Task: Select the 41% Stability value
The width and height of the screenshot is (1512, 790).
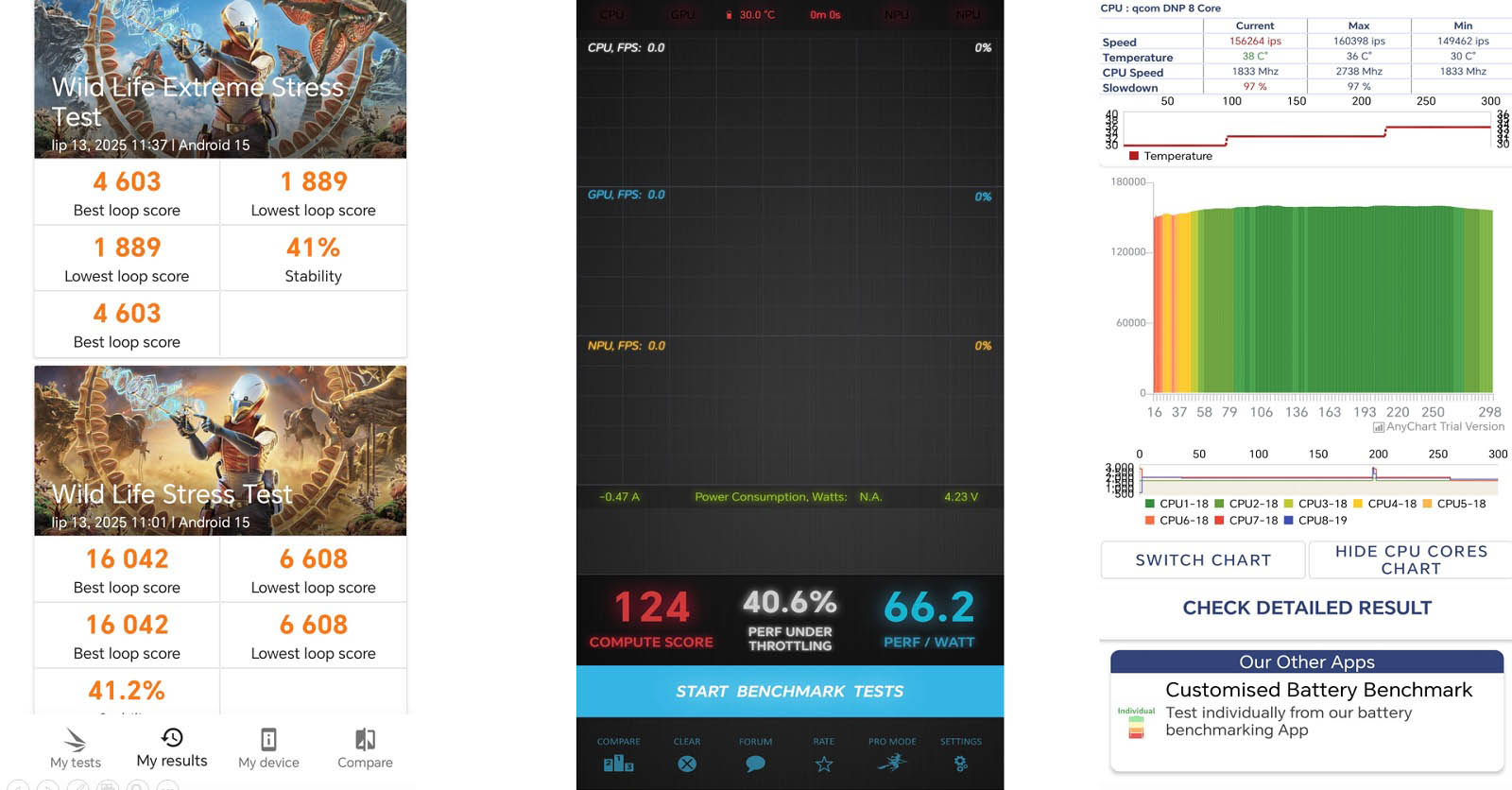Action: (x=313, y=248)
